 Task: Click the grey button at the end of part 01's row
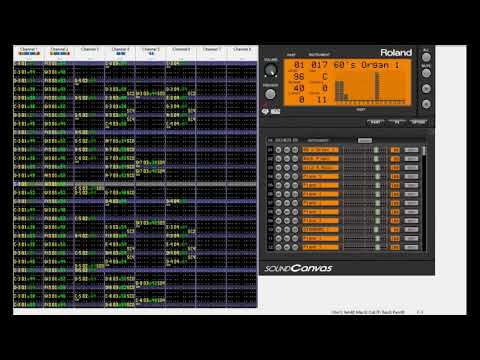[411, 150]
